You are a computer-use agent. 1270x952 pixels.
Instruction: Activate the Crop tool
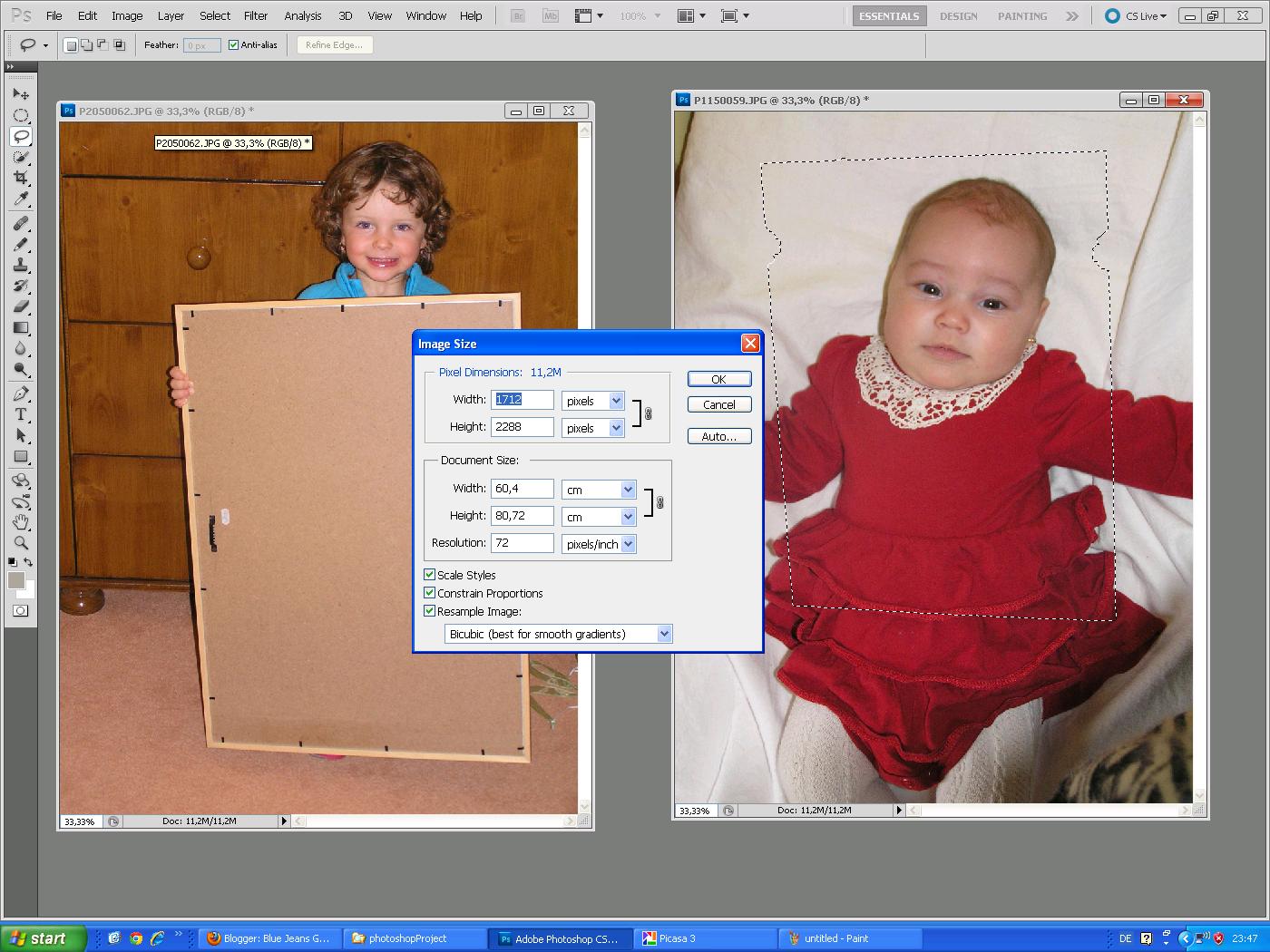pyautogui.click(x=21, y=178)
